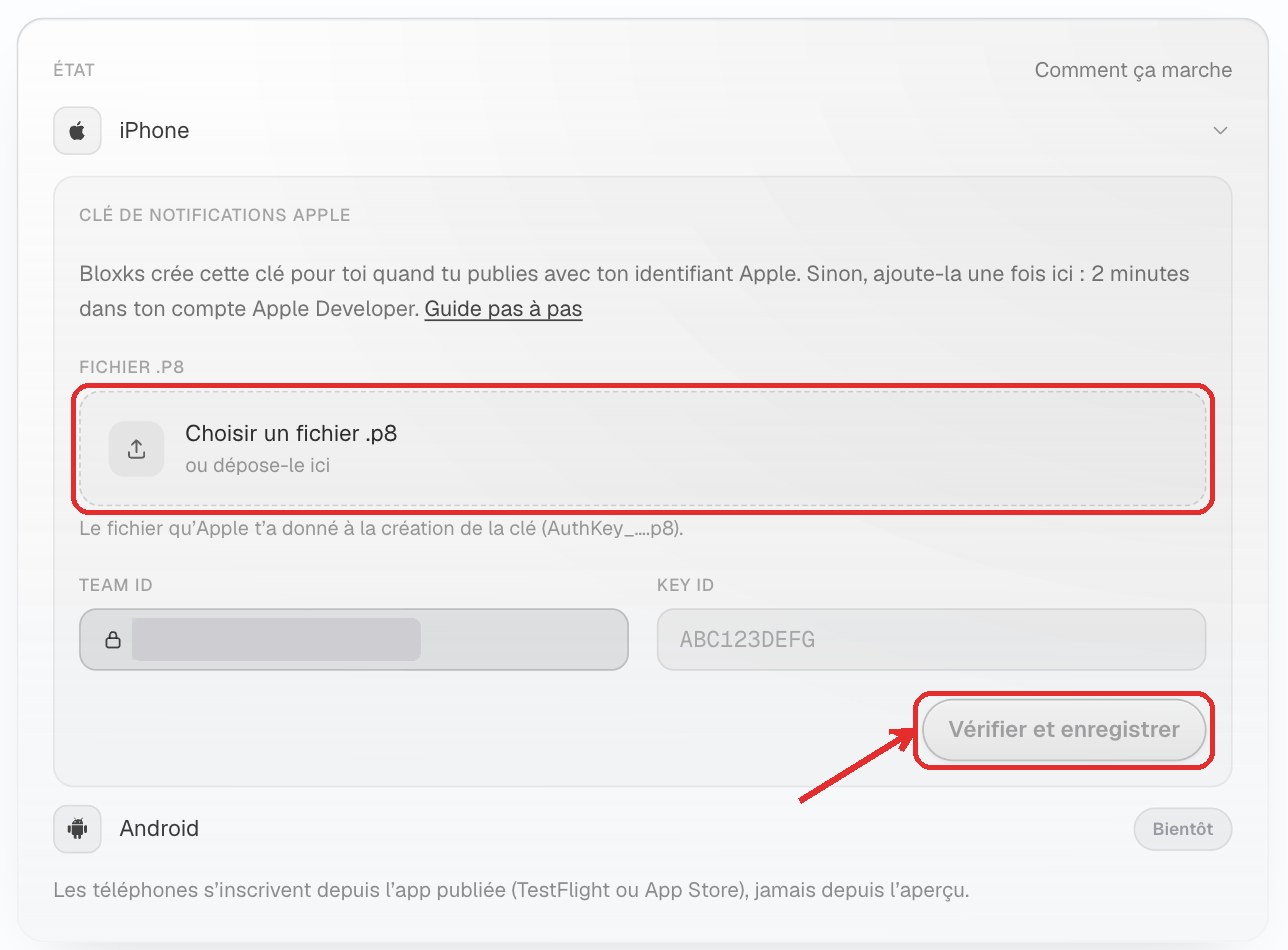Click the Apple logo icon beside iPhone
This screenshot has height=950, width=1288.
click(x=77, y=131)
